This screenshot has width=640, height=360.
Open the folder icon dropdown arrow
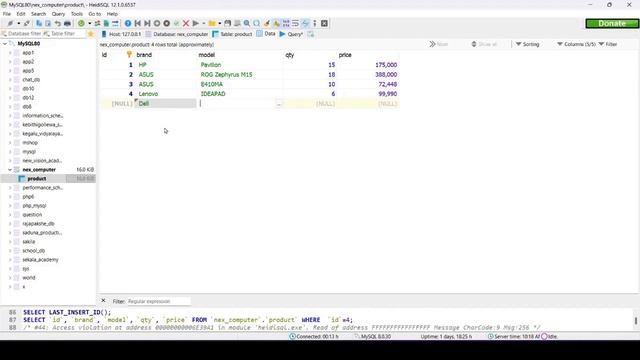click(x=219, y=23)
